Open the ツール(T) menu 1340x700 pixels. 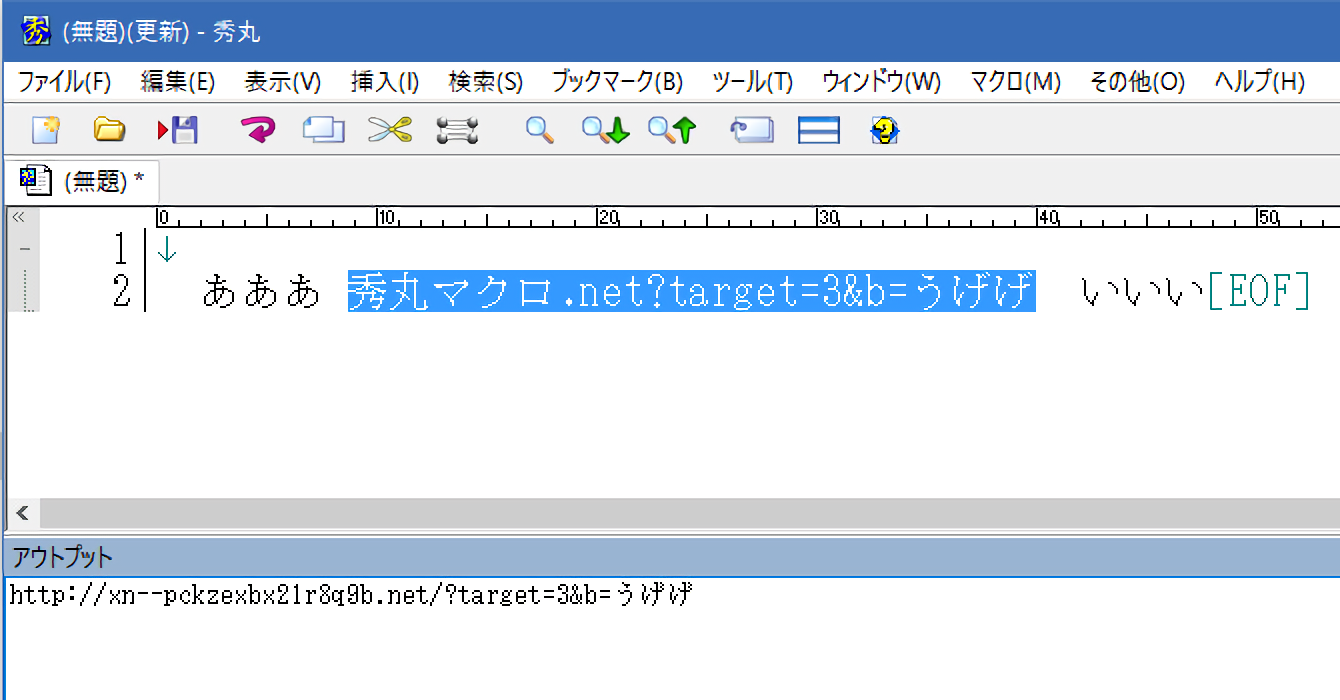(752, 82)
